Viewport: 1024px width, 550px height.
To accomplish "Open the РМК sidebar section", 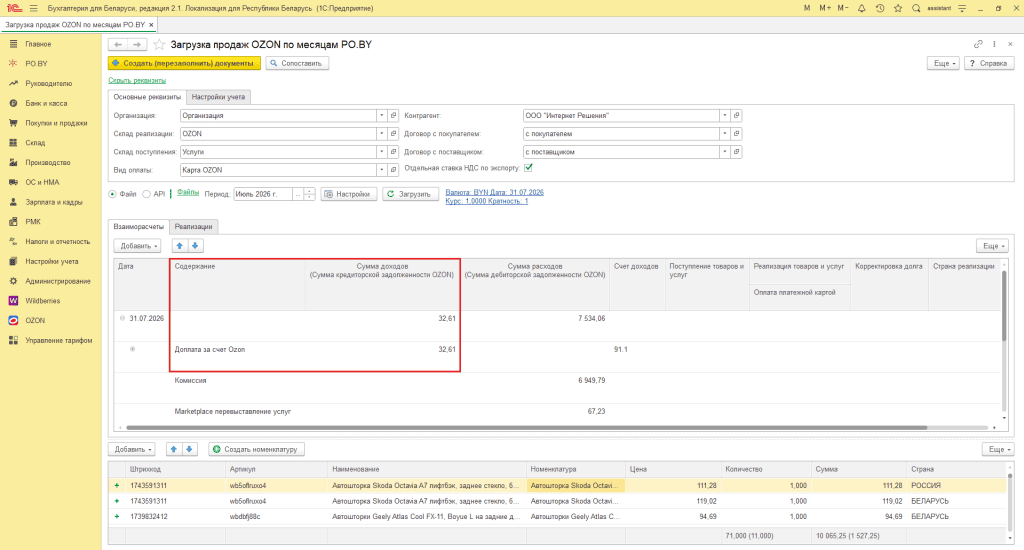I will click(33, 221).
